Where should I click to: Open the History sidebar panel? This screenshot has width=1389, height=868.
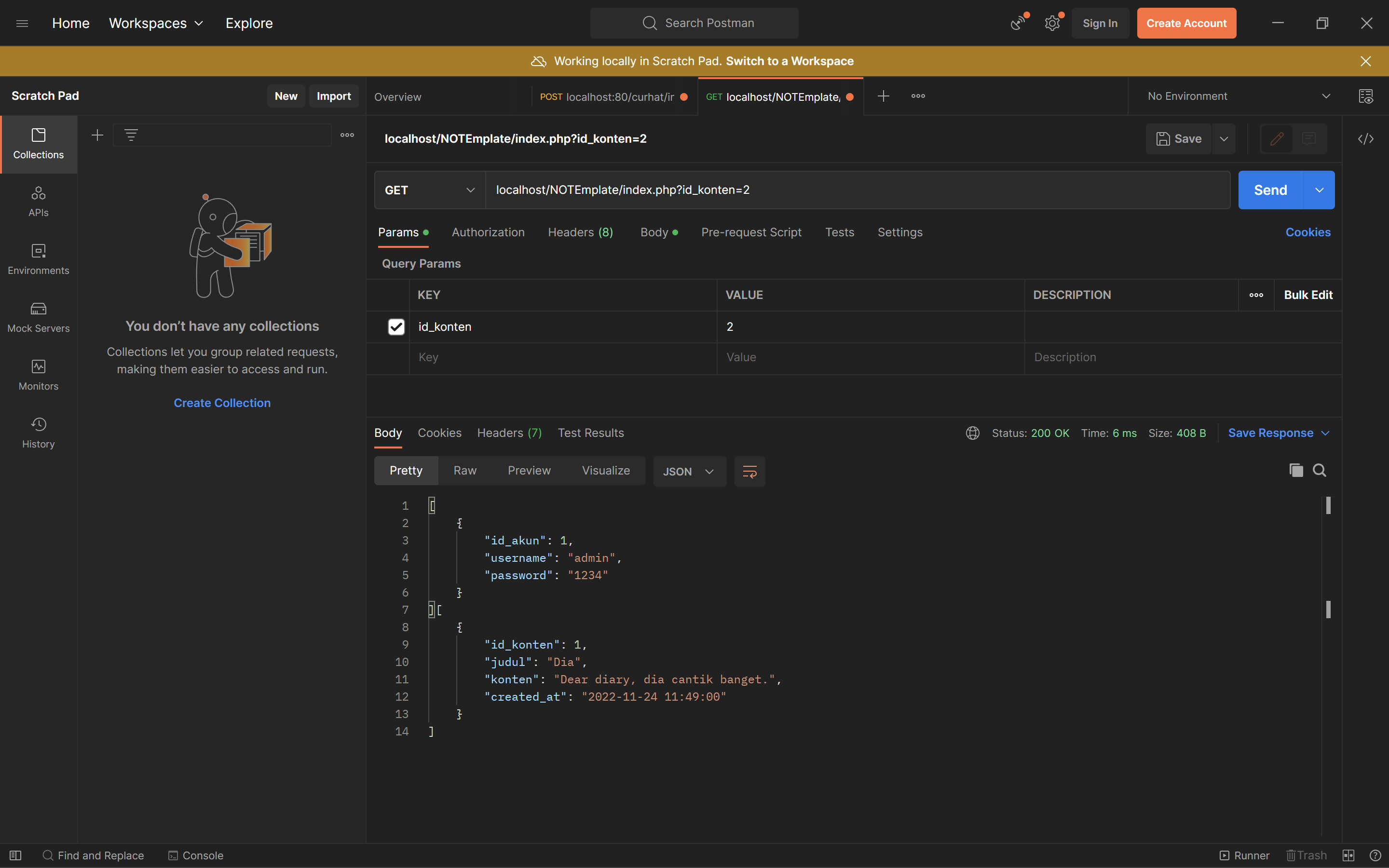(39, 433)
